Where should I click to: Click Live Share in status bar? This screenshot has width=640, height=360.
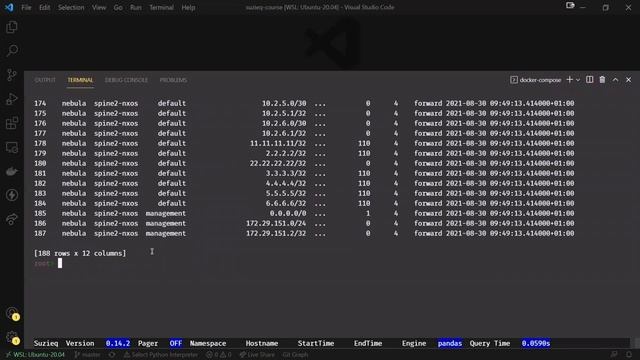tap(257, 355)
